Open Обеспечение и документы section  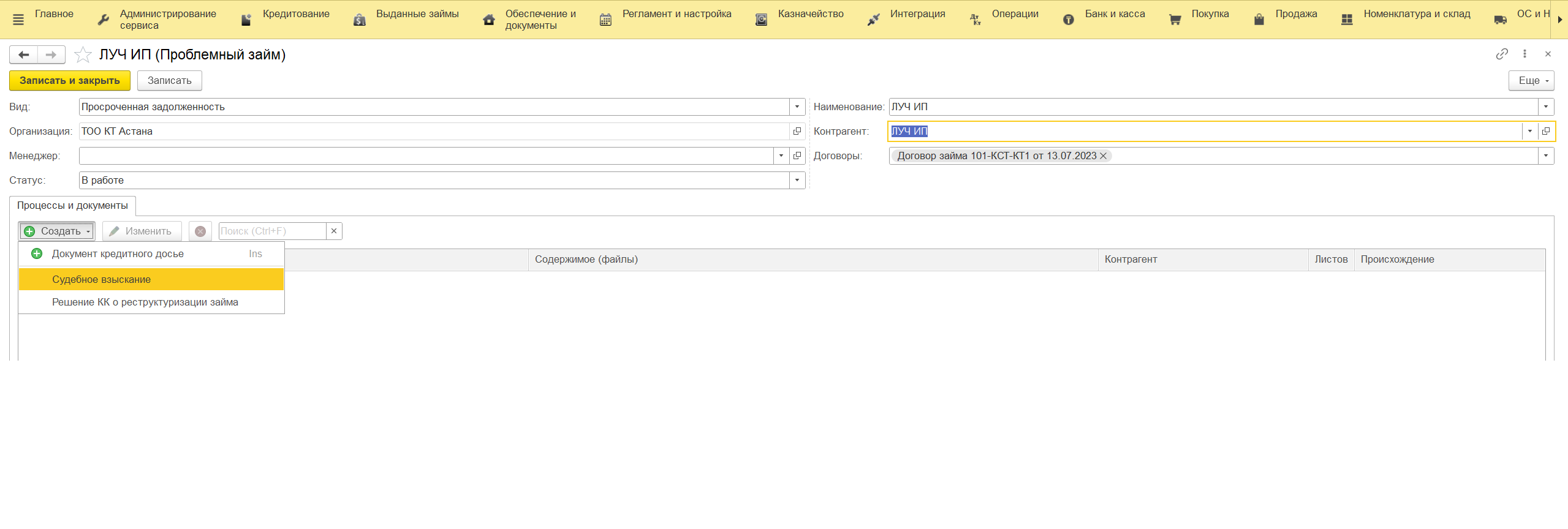pos(529,20)
